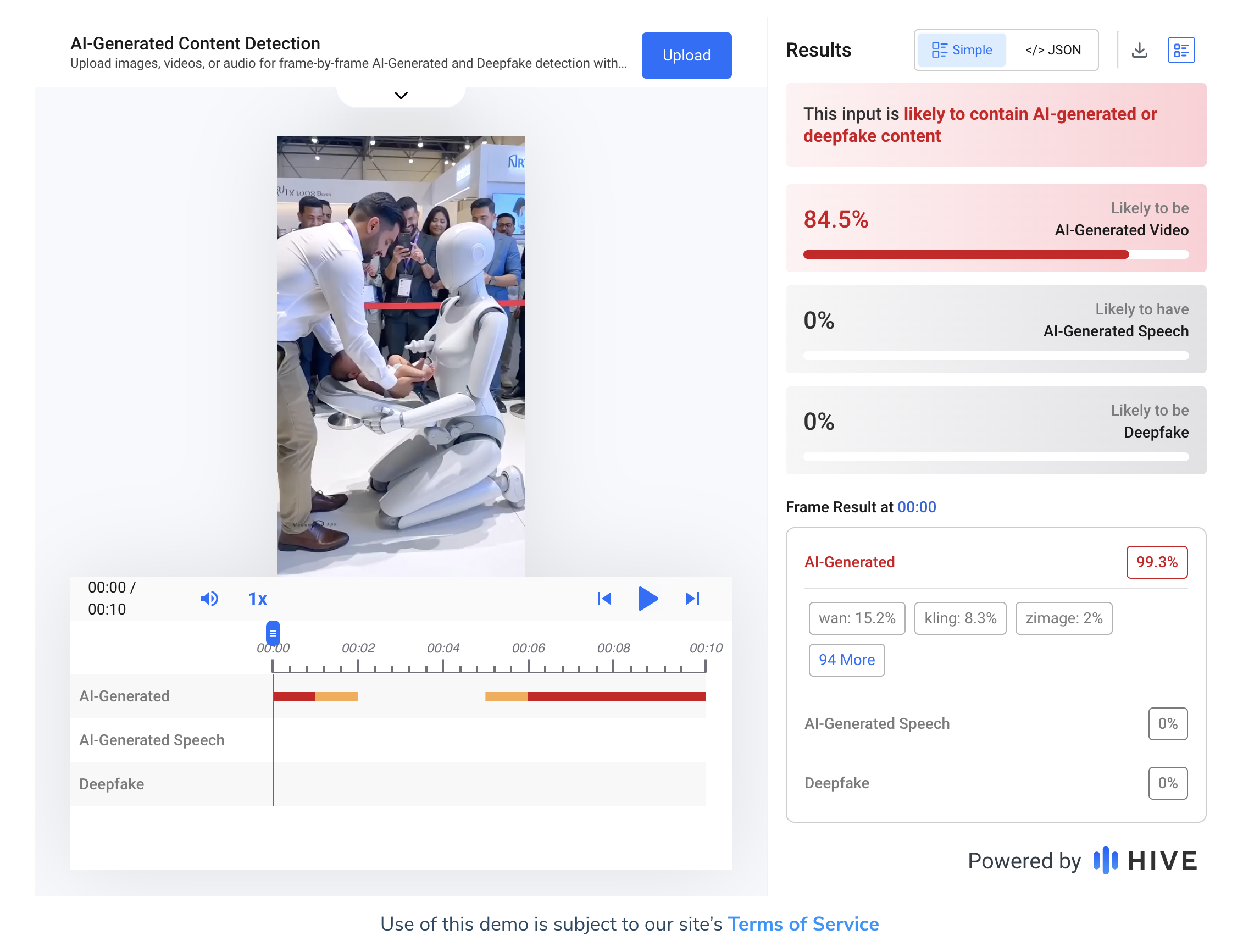Click the wan: 15.2% tag
The image size is (1243, 952).
click(x=856, y=618)
